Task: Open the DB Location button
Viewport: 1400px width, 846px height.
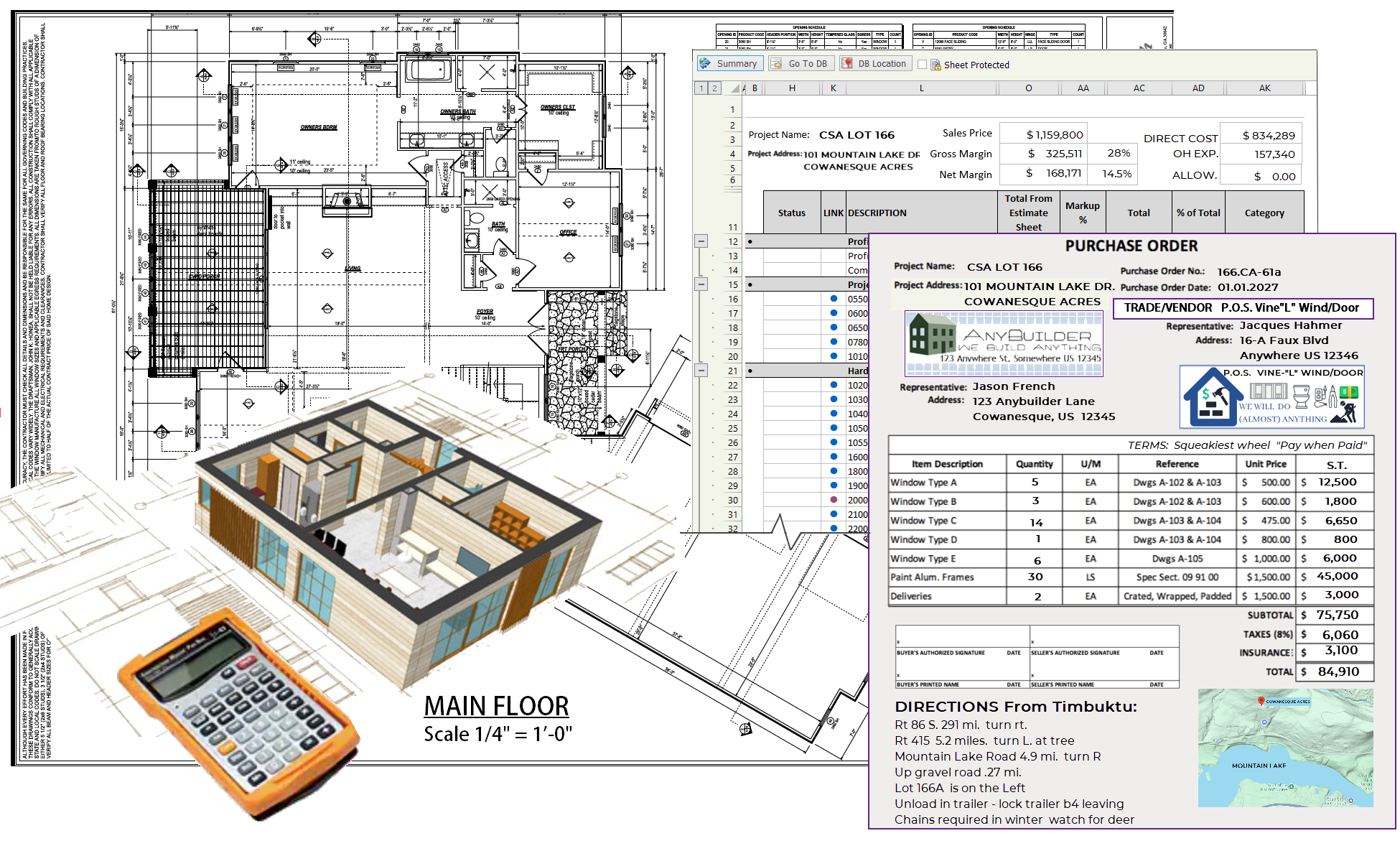Action: click(x=874, y=64)
